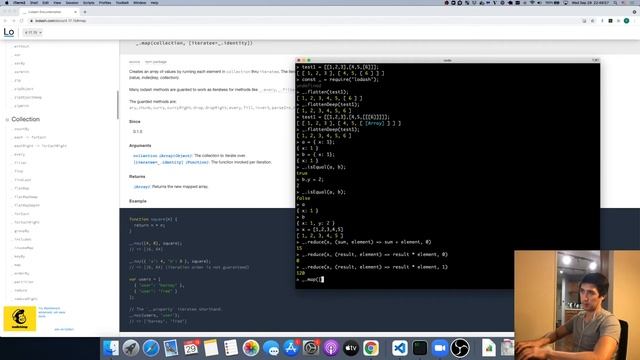Open Zoom in the dock
This screenshot has width=640, height=360.
click(x=440, y=348)
